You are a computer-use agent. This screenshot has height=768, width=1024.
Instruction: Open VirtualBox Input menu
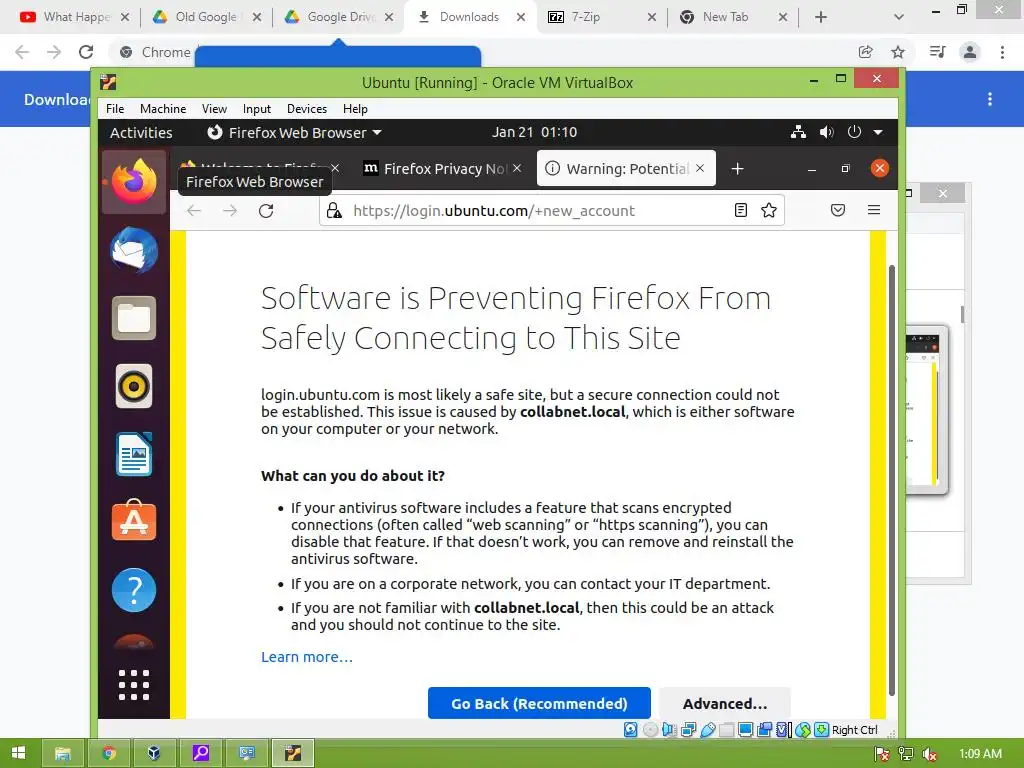point(257,108)
